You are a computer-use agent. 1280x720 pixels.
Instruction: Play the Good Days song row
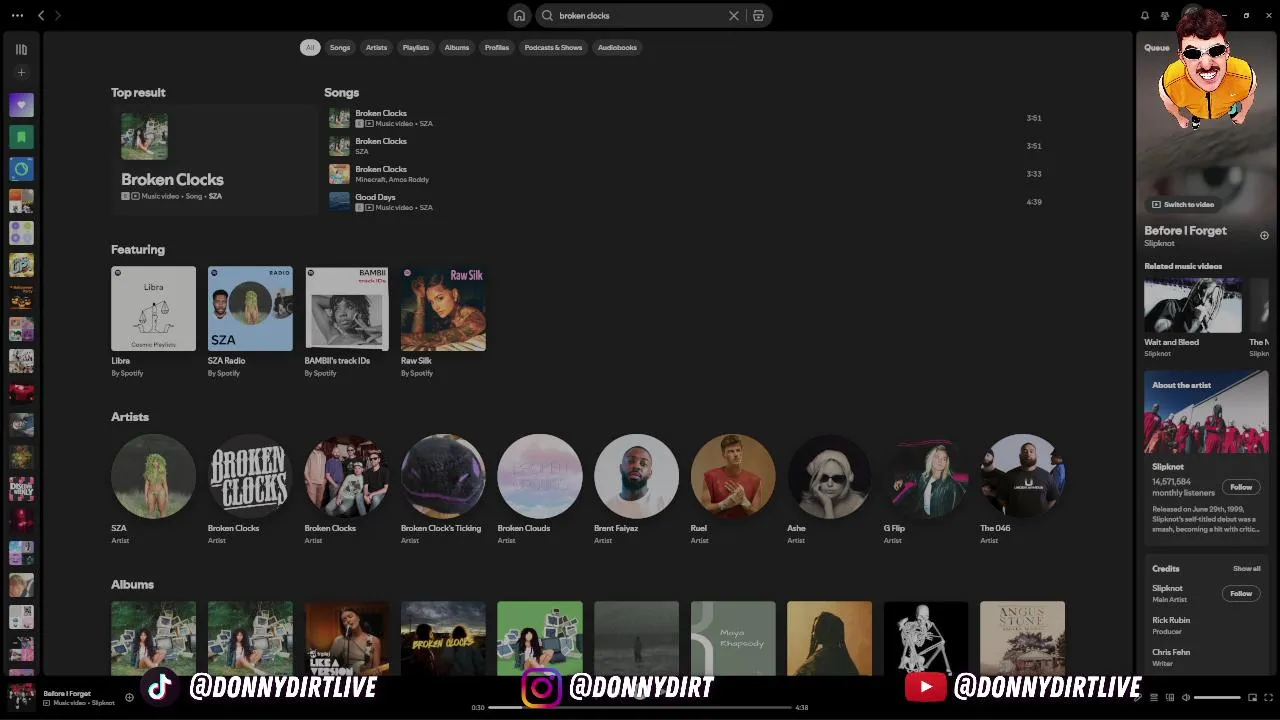click(685, 202)
